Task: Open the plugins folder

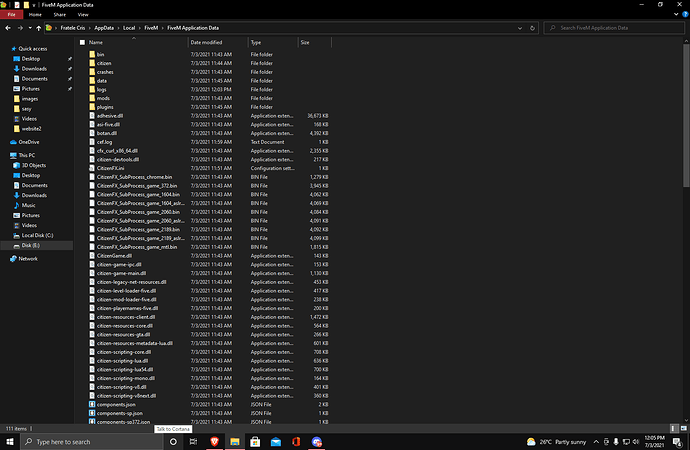Action: click(x=108, y=106)
